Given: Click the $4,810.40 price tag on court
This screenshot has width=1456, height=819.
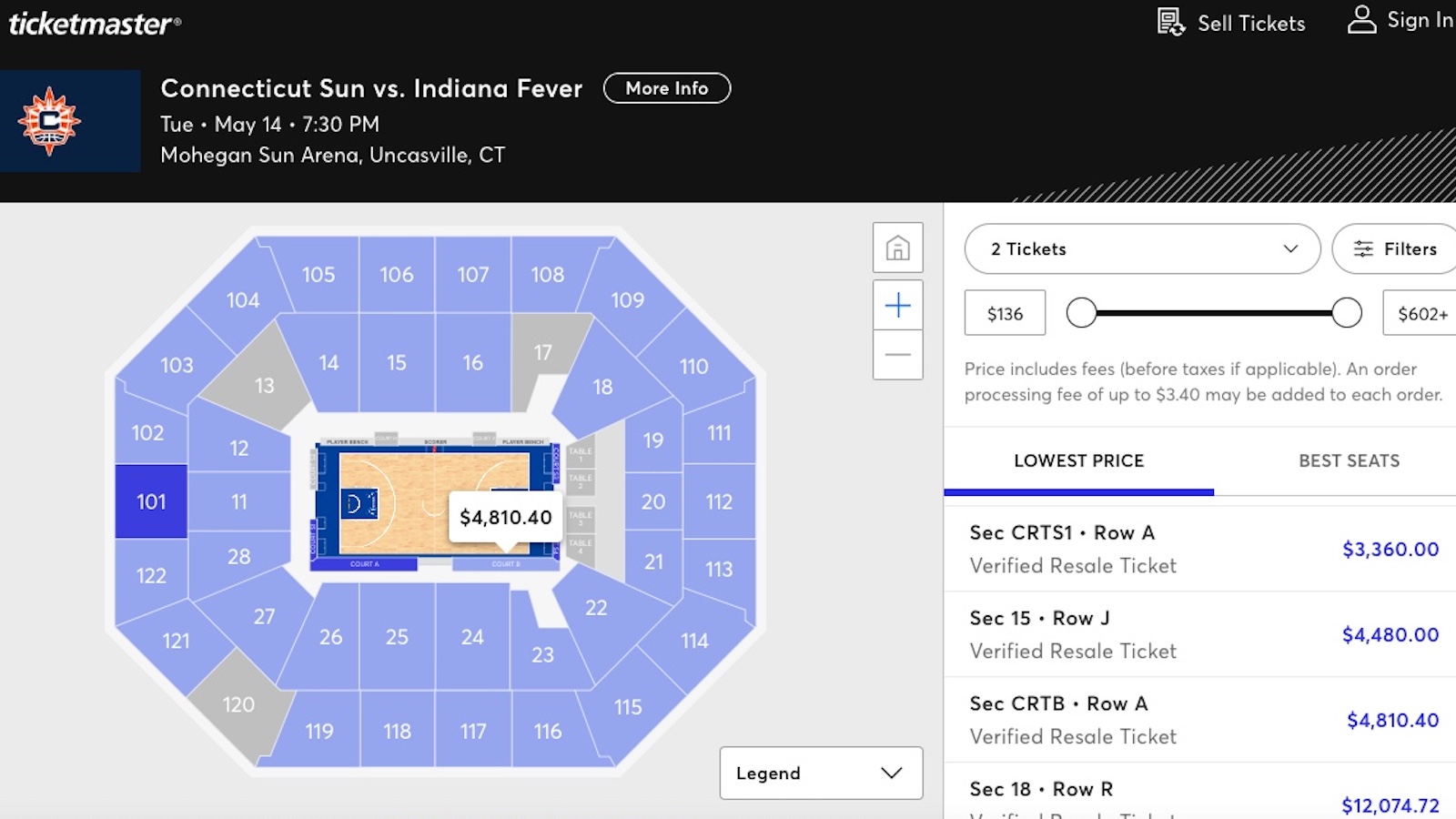Looking at the screenshot, I should (506, 517).
